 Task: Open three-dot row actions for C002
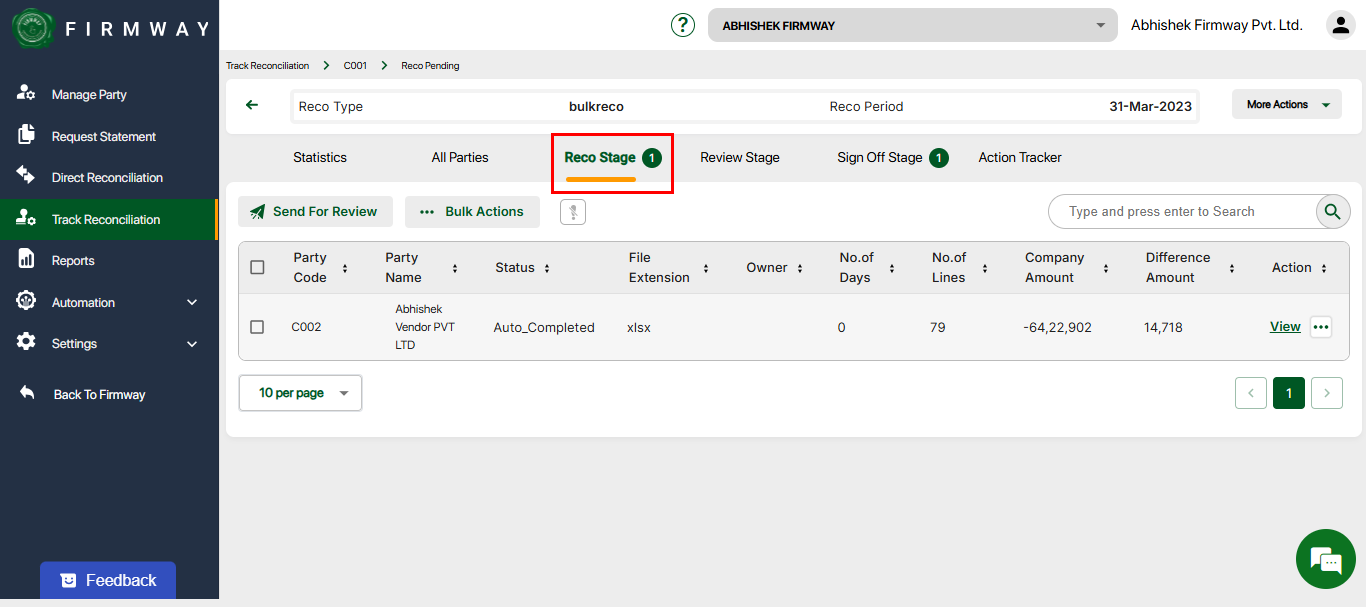[x=1321, y=327]
